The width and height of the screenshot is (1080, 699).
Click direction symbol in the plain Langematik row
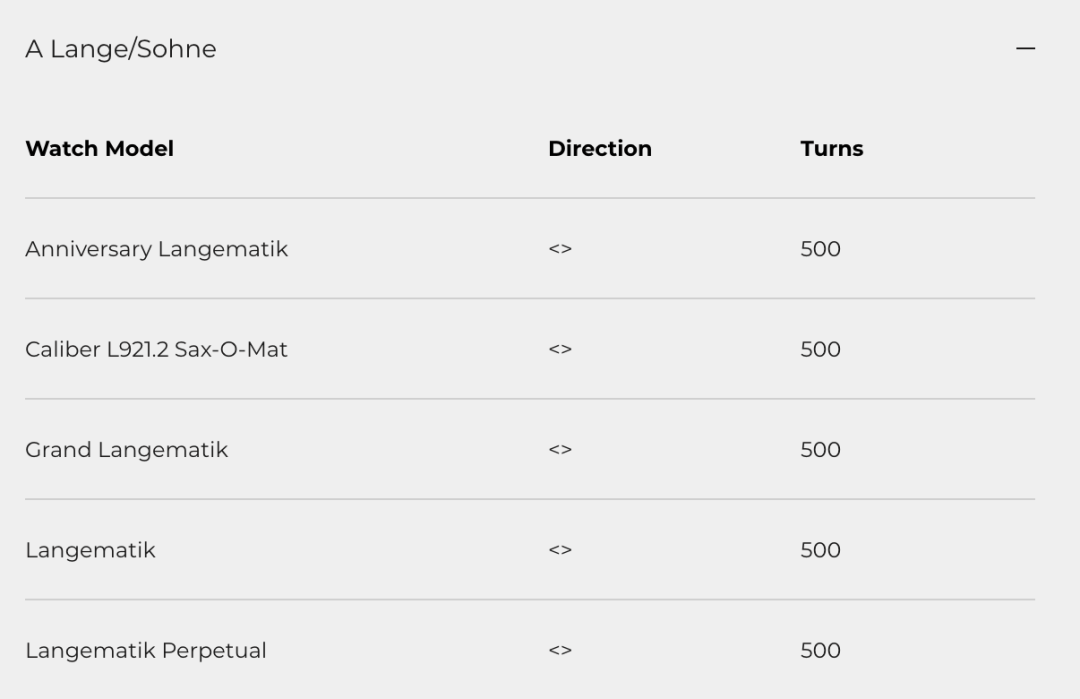click(560, 551)
